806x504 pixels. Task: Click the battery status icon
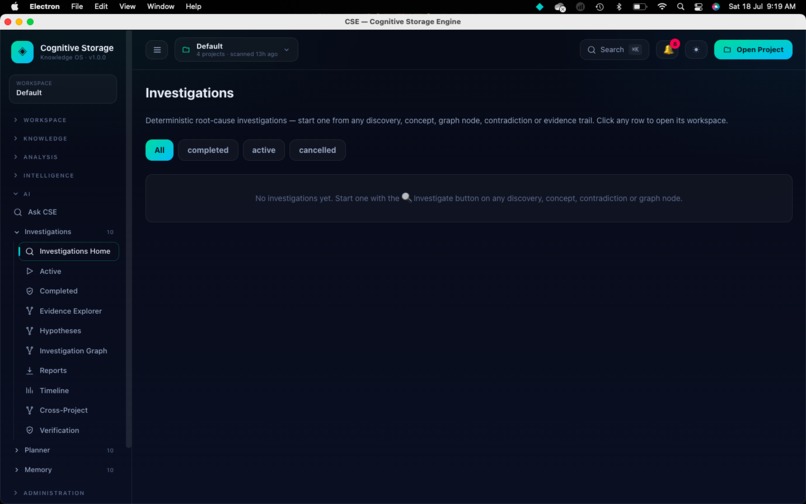coord(639,7)
